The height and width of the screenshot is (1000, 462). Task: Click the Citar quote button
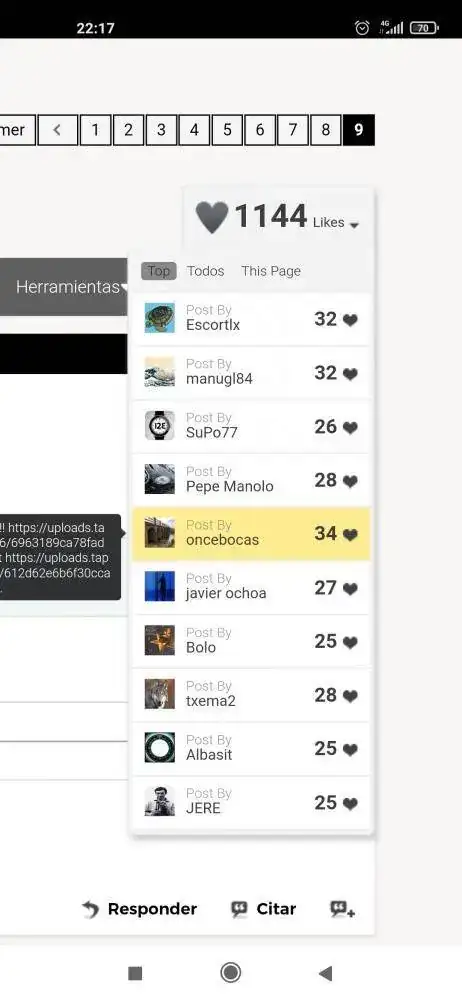(264, 909)
